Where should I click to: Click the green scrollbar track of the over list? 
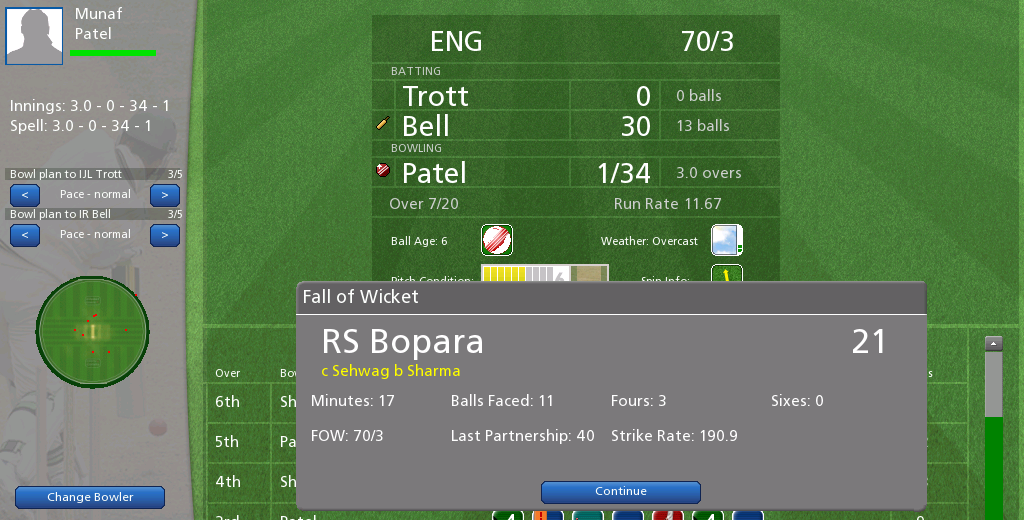(x=993, y=468)
